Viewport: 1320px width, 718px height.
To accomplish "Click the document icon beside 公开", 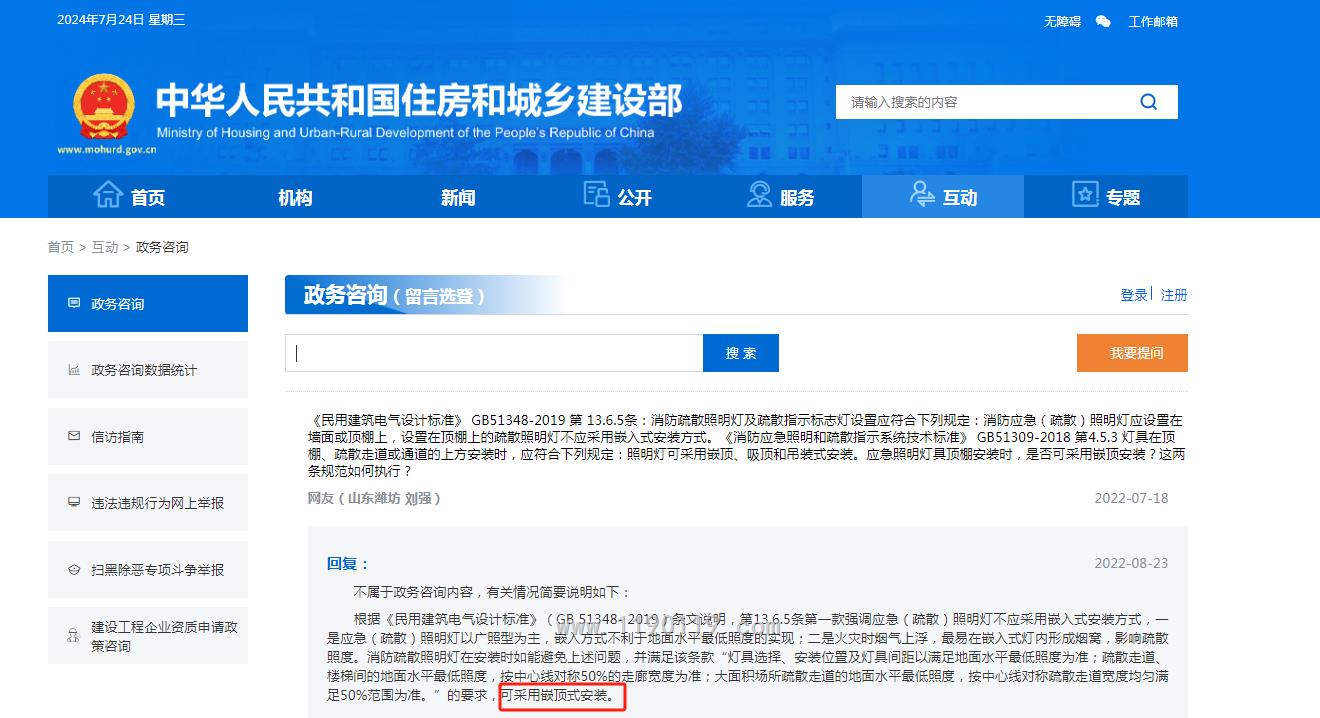I will click(x=596, y=194).
